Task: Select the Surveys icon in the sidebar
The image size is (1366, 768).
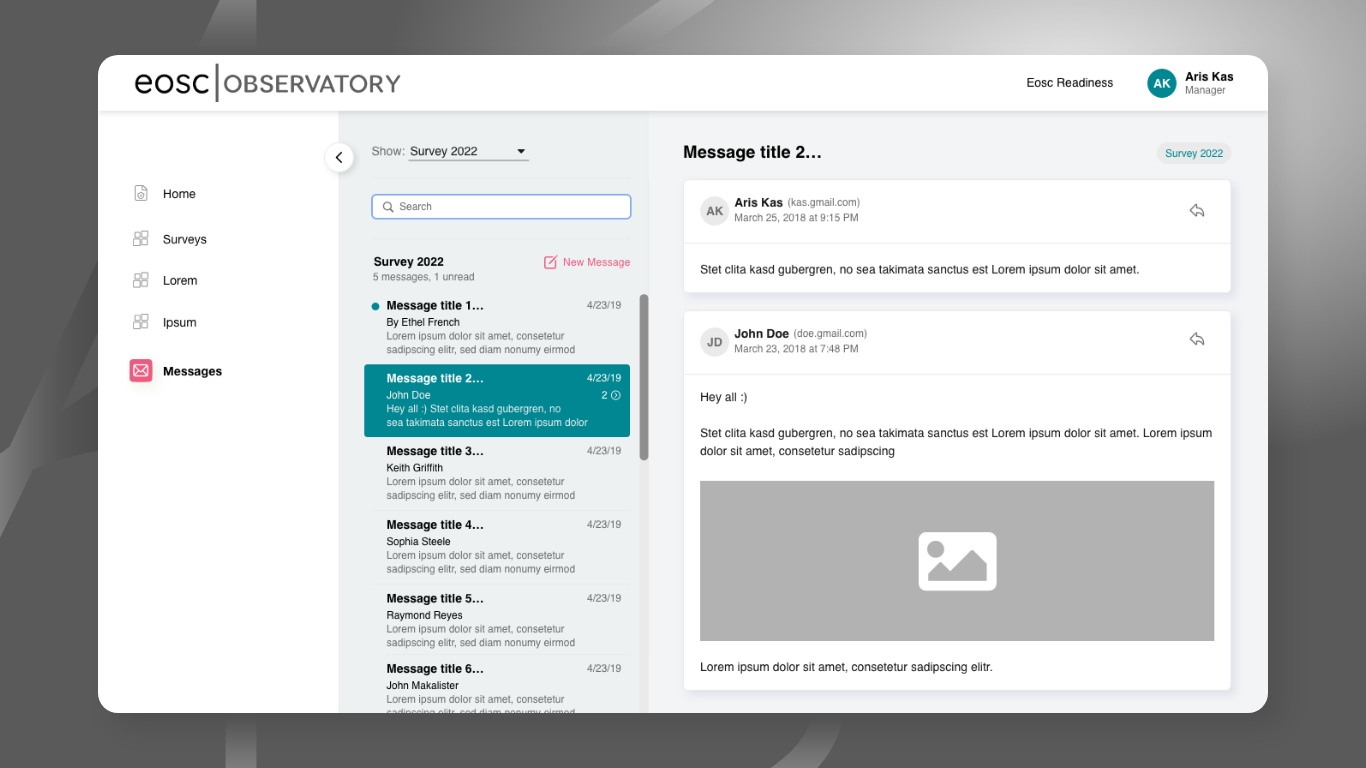Action: pos(141,238)
